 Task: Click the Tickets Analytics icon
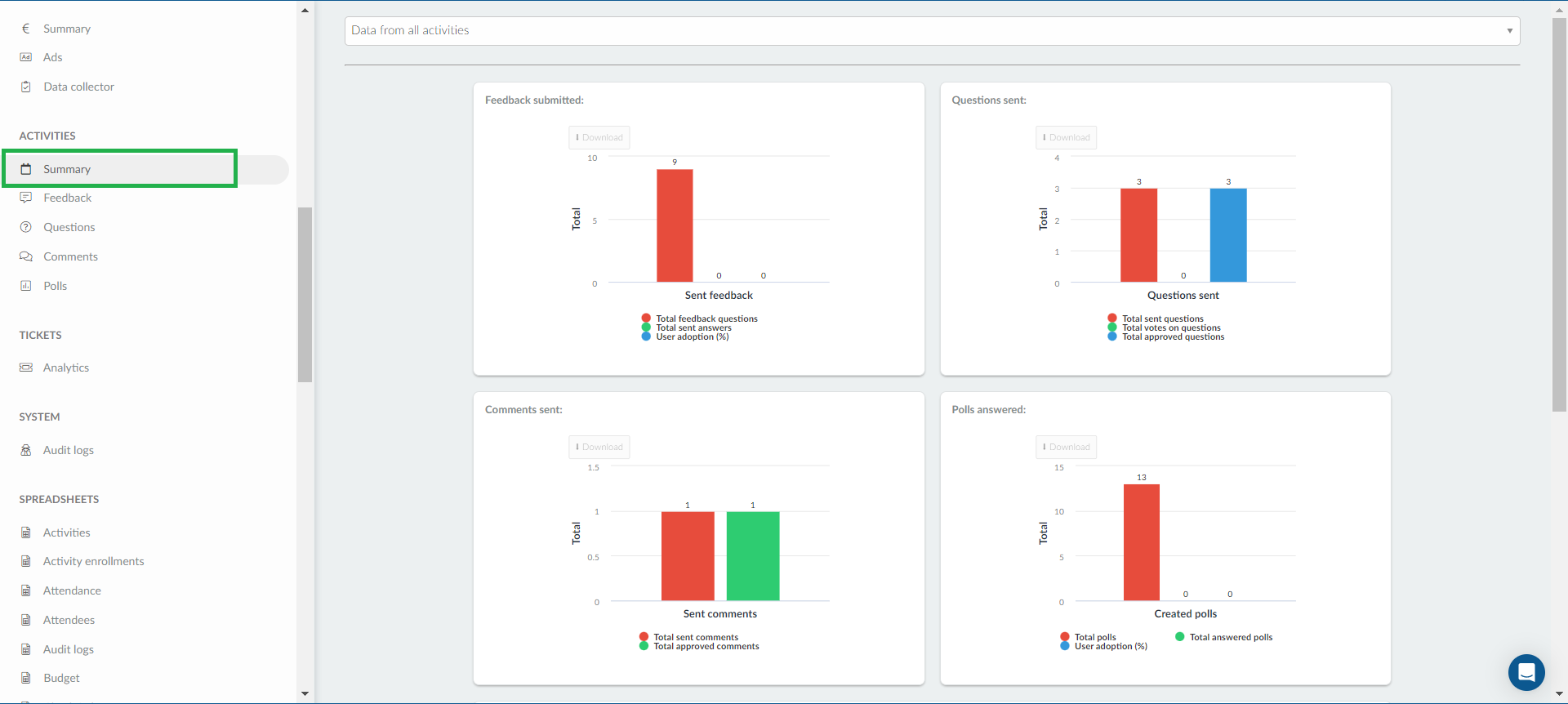(25, 368)
